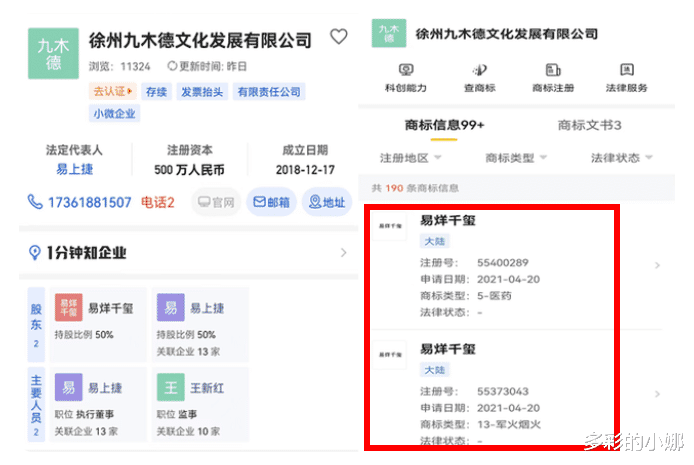
Task: Click 关联企业 10 家 under 王新红
Action: click(x=188, y=431)
